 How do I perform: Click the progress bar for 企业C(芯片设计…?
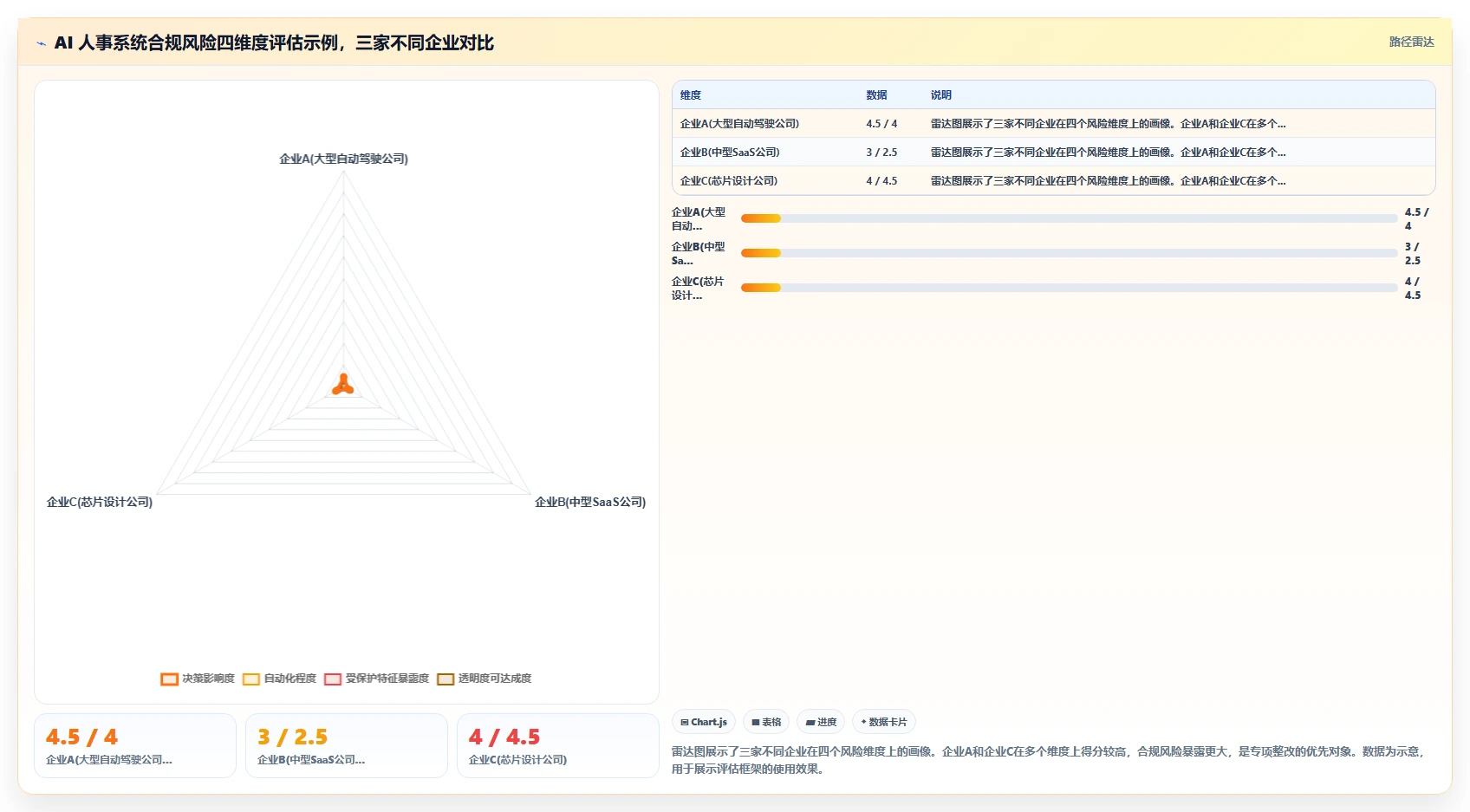click(1069, 288)
